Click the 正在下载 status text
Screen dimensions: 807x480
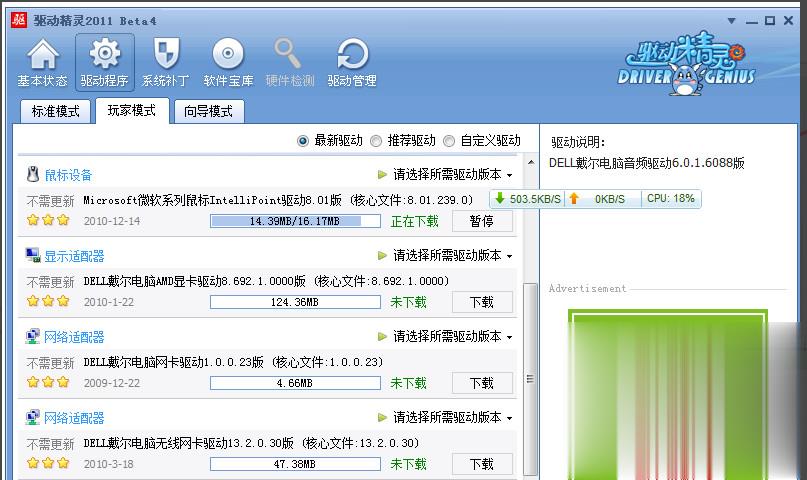414,221
